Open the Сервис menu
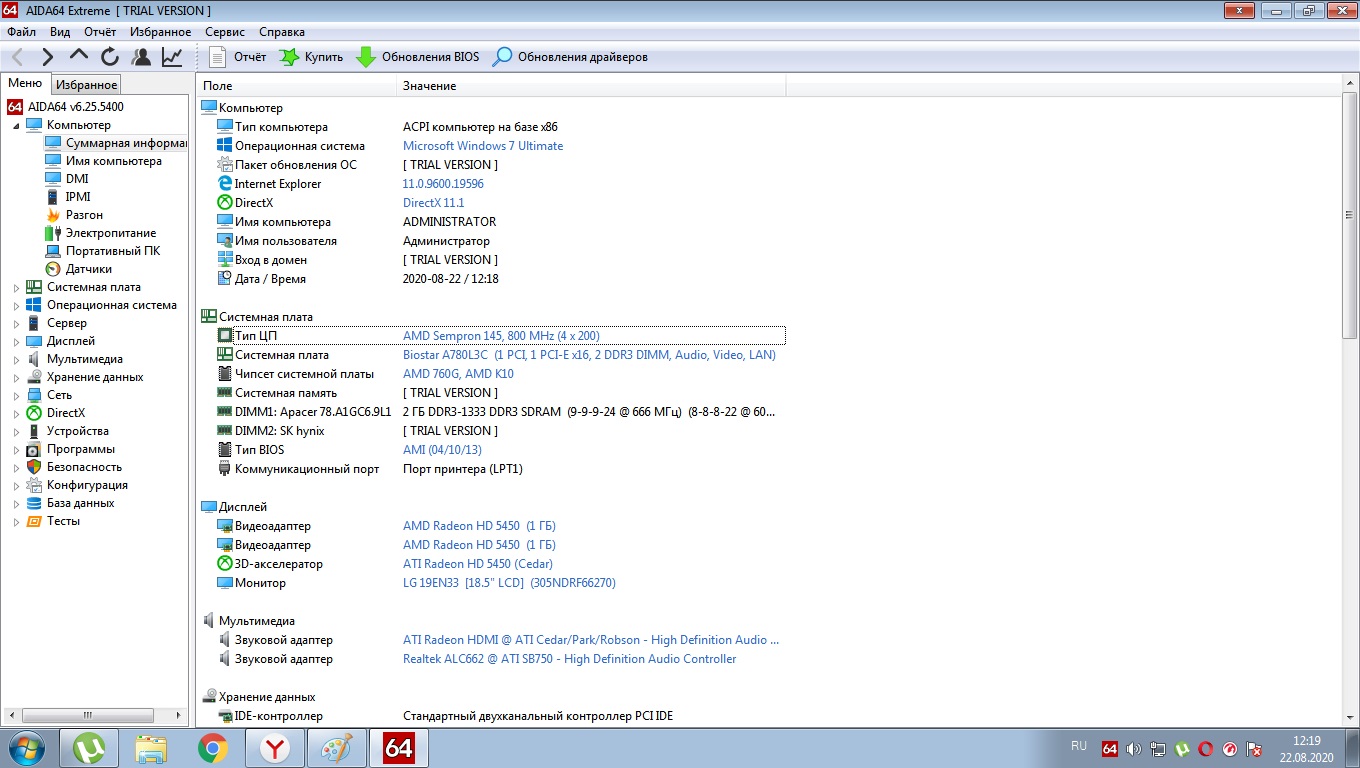Image resolution: width=1360 pixels, height=768 pixels. [x=225, y=32]
